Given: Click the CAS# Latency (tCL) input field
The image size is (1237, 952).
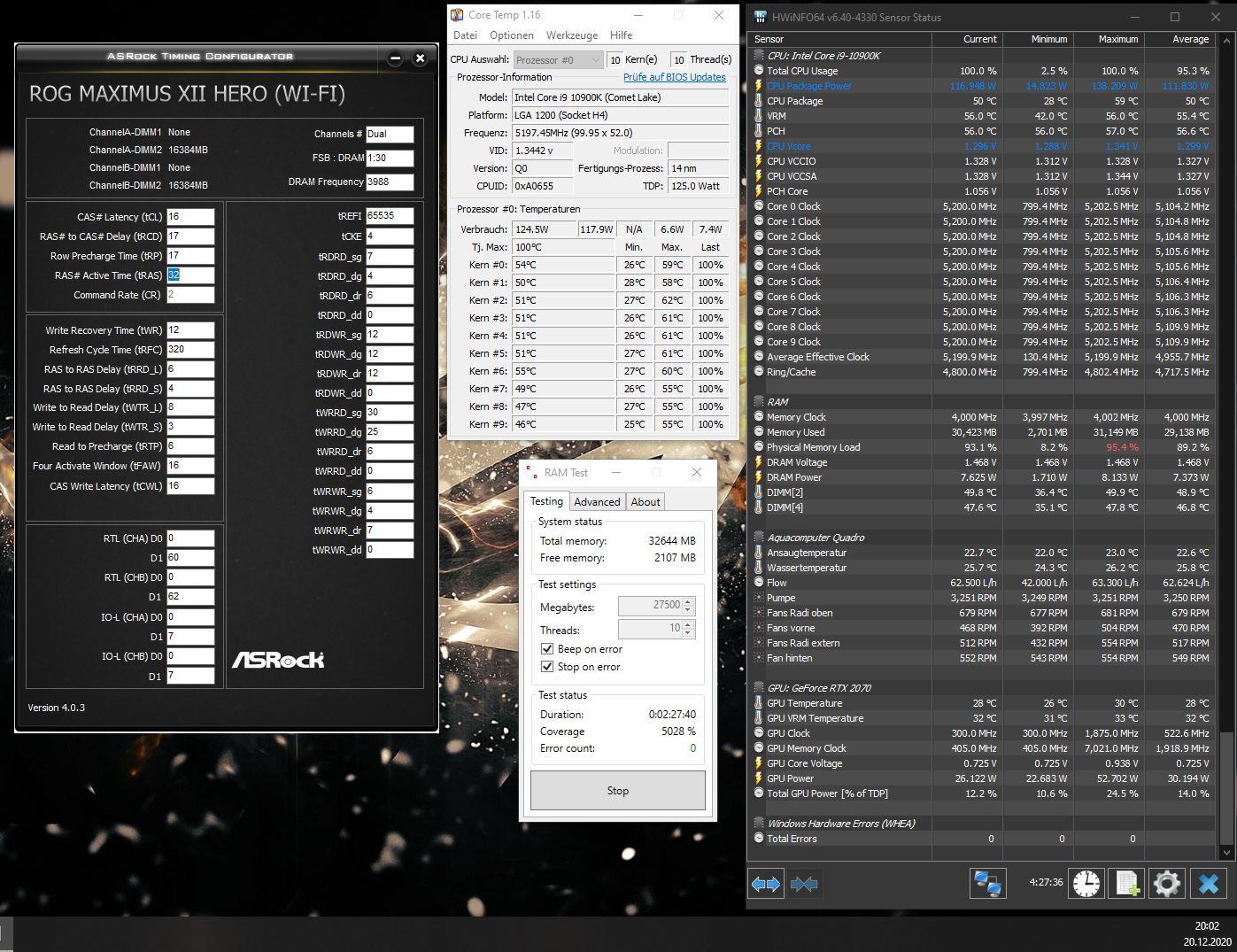Looking at the screenshot, I should click(190, 217).
